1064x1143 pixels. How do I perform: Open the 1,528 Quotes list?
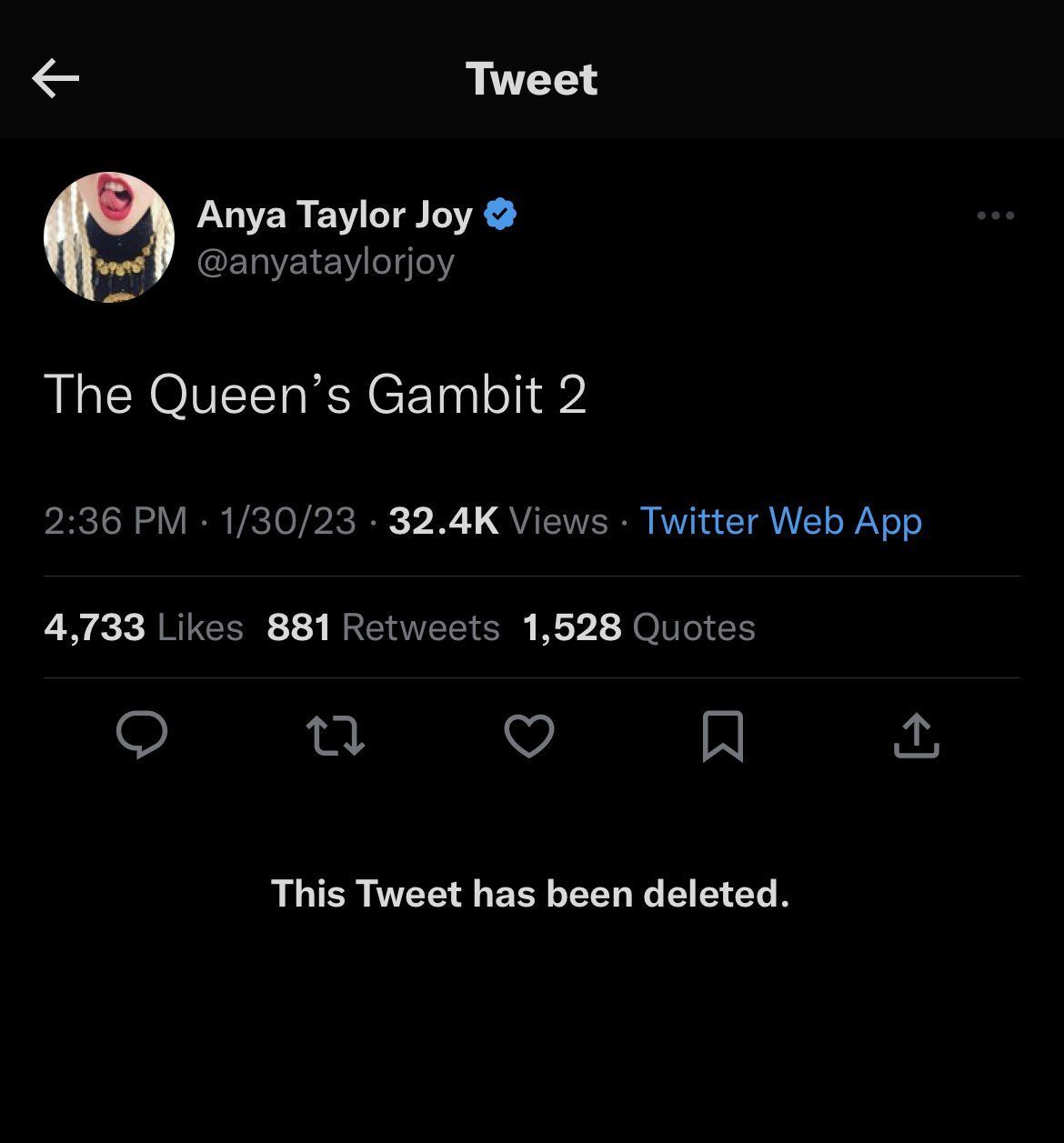coord(638,627)
